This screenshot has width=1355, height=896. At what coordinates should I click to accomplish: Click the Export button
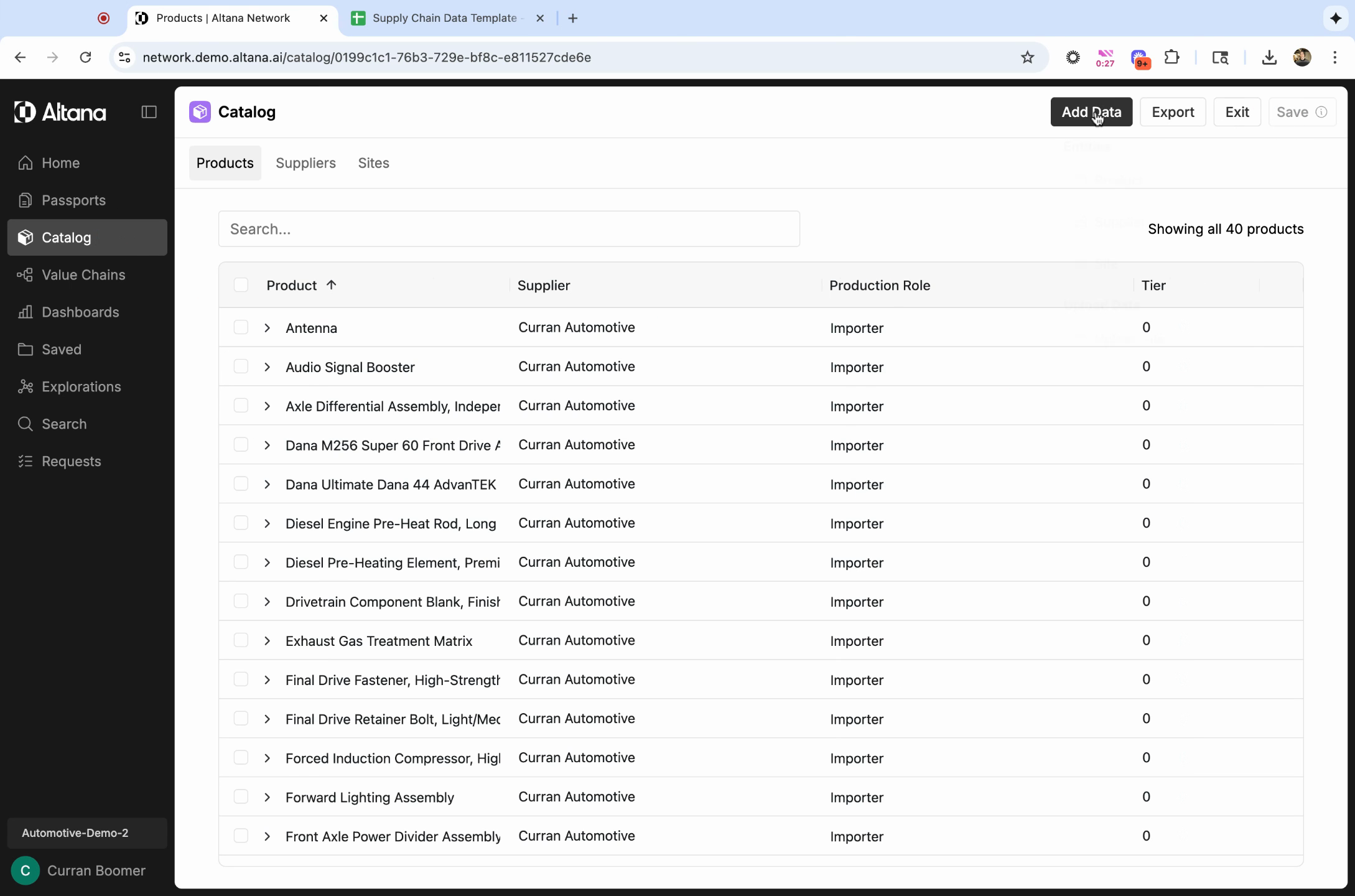[1172, 112]
